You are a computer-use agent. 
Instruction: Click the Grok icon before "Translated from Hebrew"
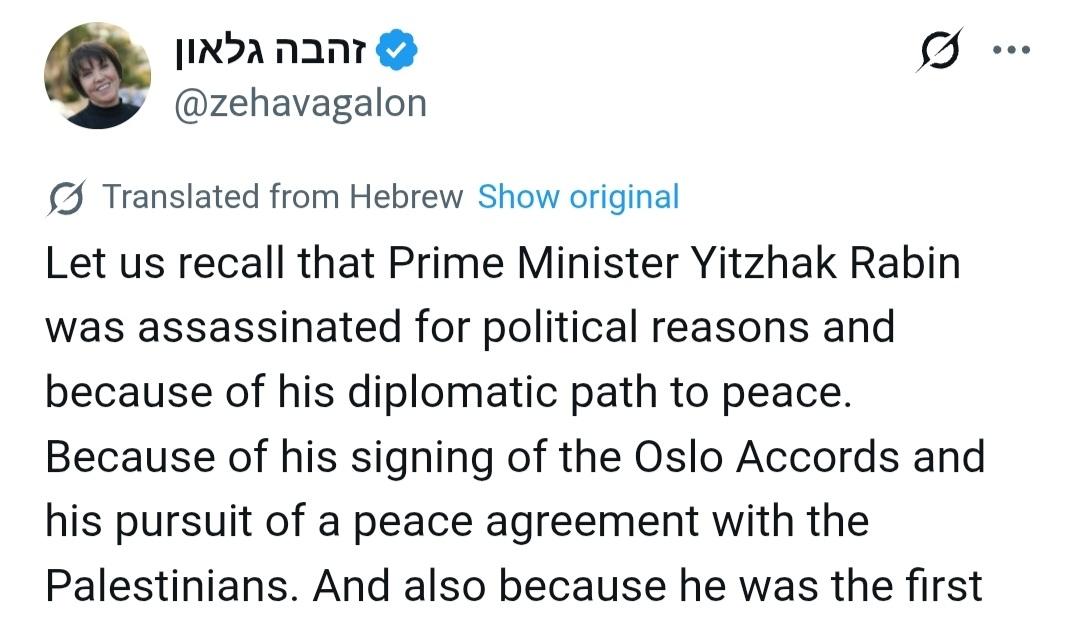66,197
